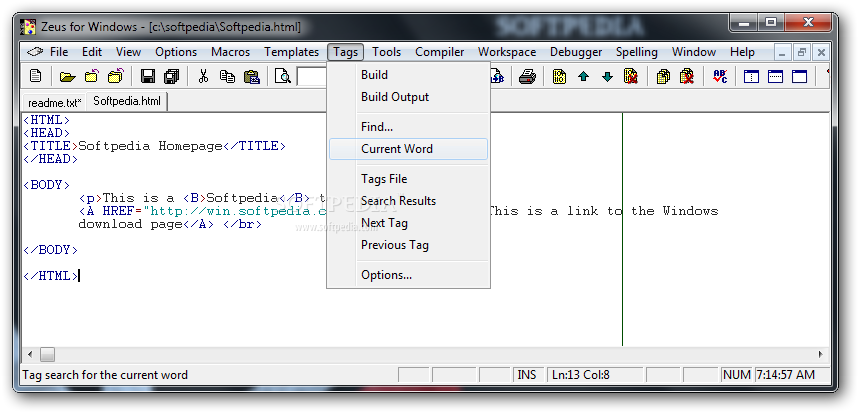The width and height of the screenshot is (859, 413).
Task: Open the Edit menu
Action: 92,52
